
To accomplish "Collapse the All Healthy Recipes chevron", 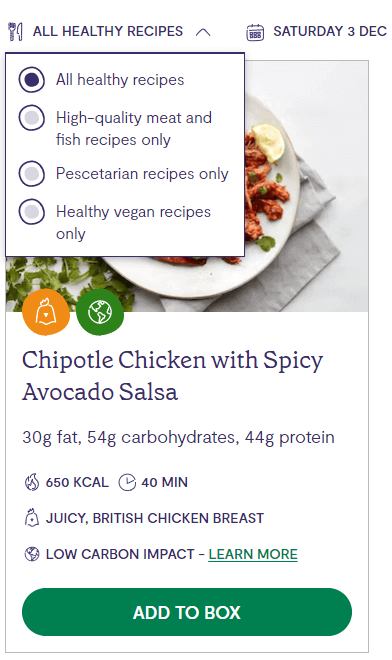I will point(203,32).
